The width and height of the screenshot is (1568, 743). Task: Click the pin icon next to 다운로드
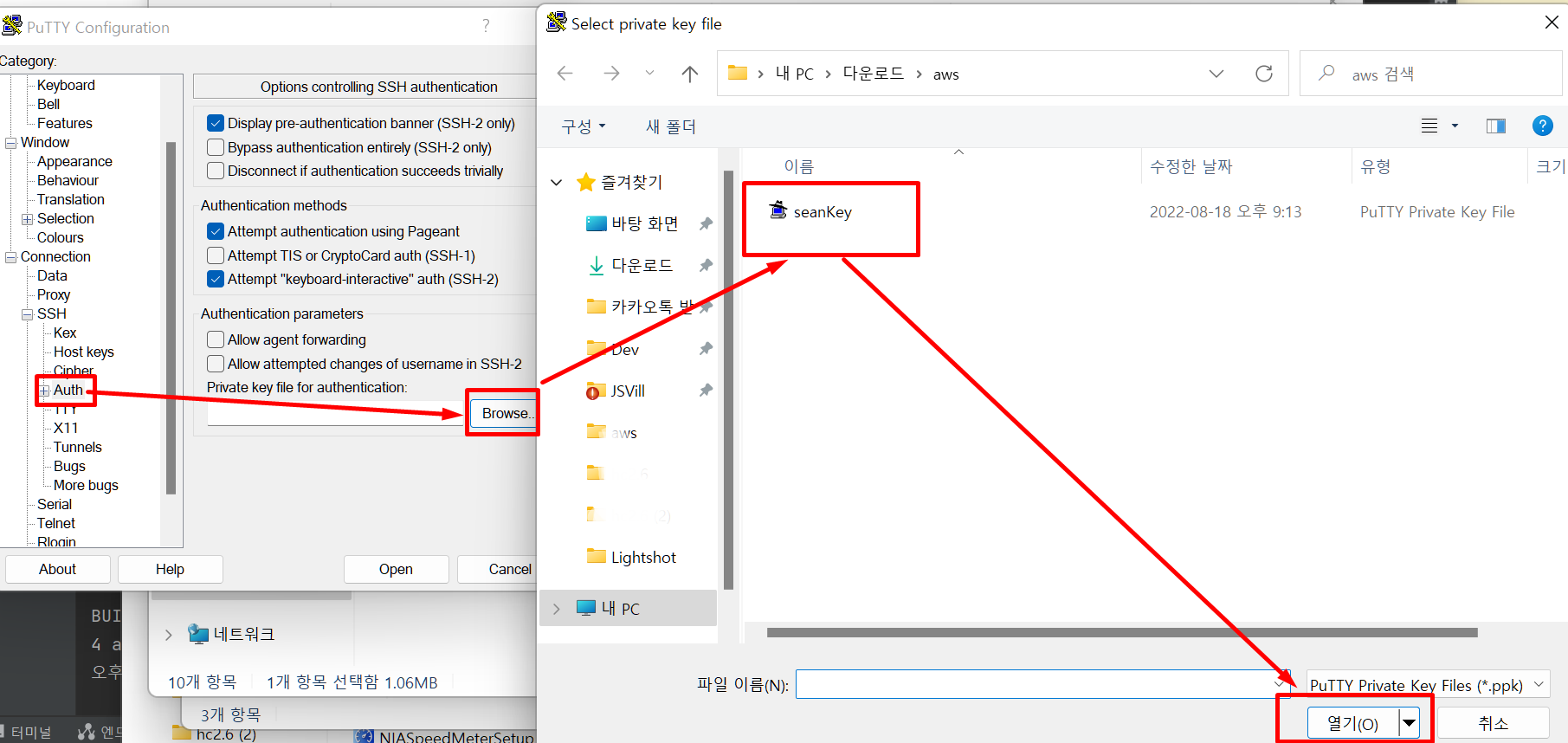point(706,265)
